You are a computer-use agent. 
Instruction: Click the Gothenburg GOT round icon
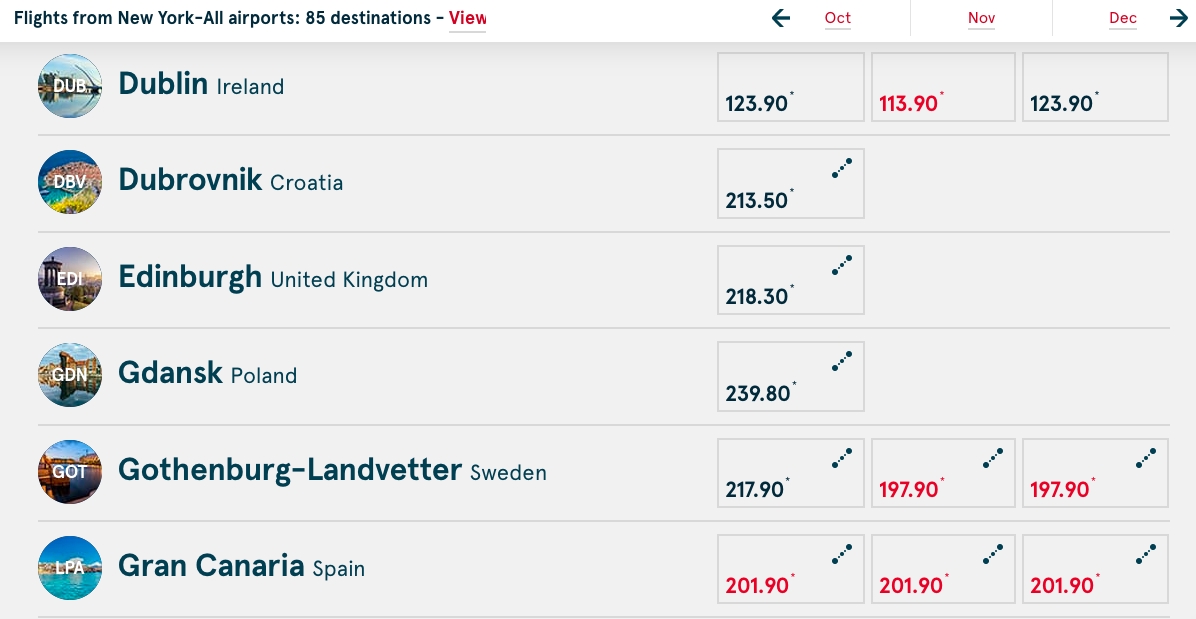click(x=70, y=471)
